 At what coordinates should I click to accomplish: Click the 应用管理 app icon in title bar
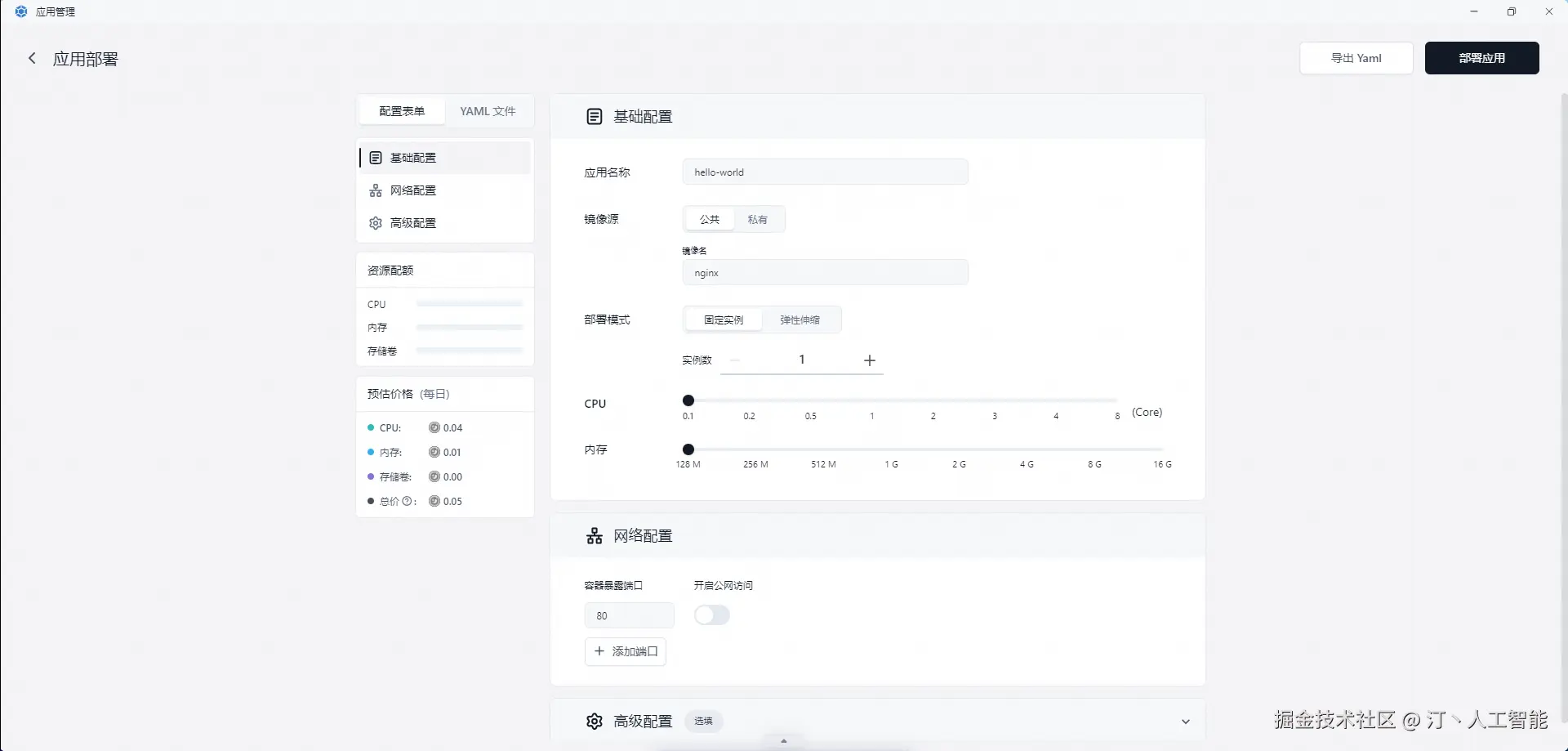[x=21, y=11]
